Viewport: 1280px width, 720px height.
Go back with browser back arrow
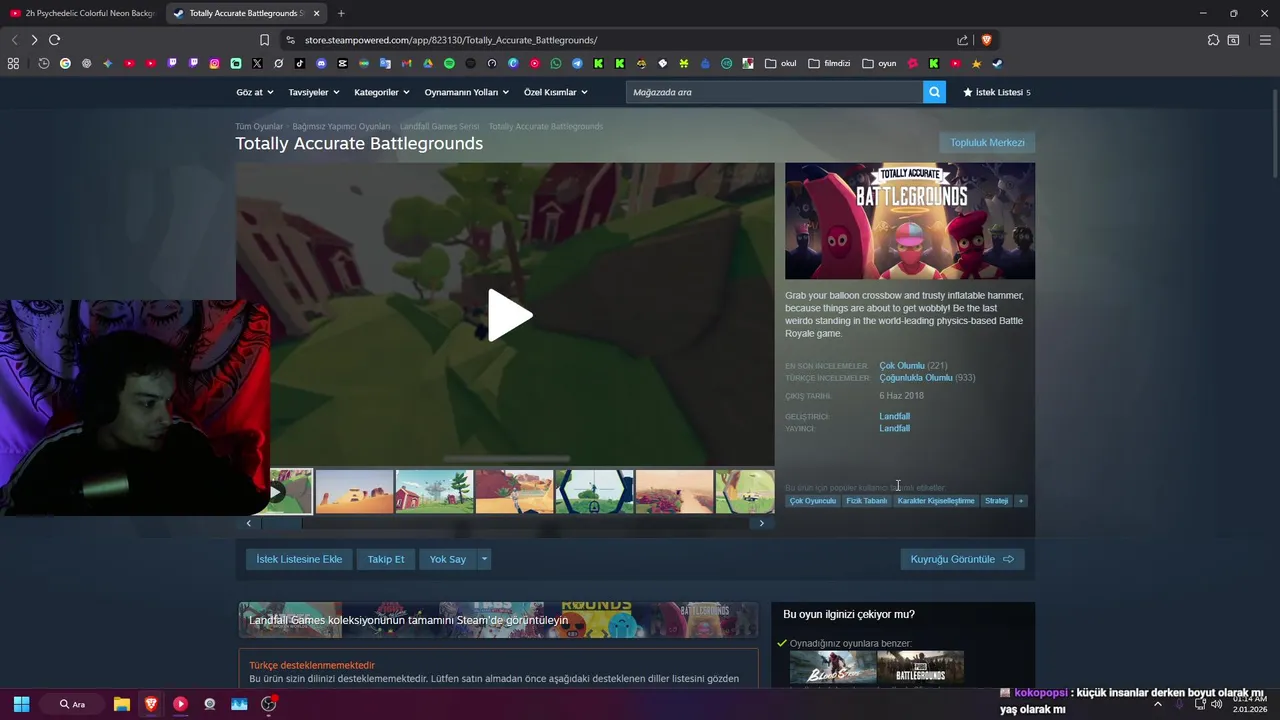coord(14,40)
